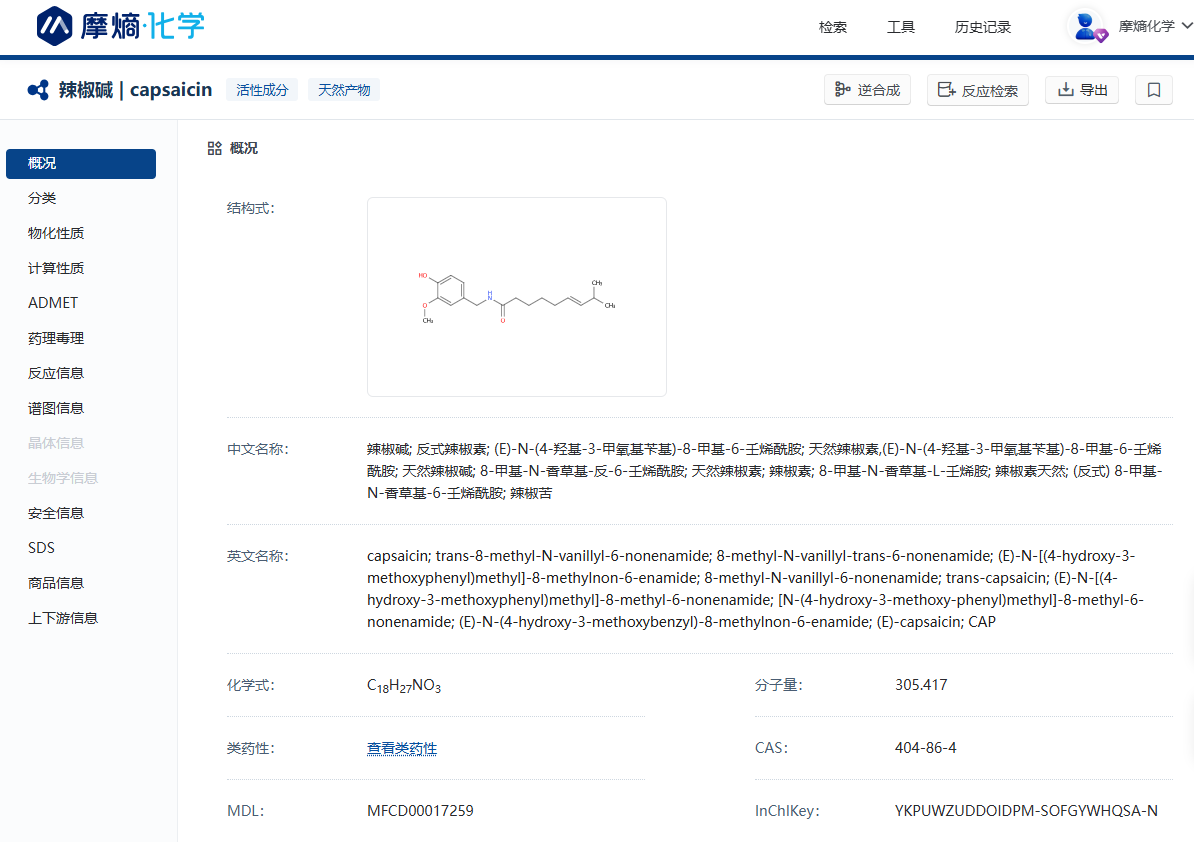Click the bookmark icon button
The height and width of the screenshot is (842, 1194).
[1153, 90]
